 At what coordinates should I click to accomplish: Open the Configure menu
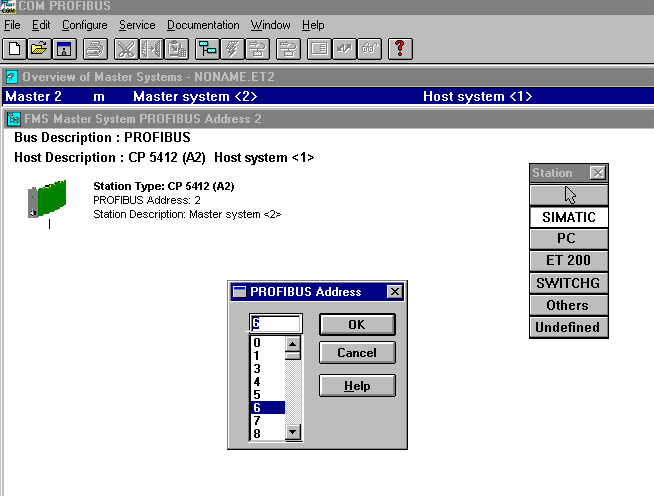pos(85,25)
